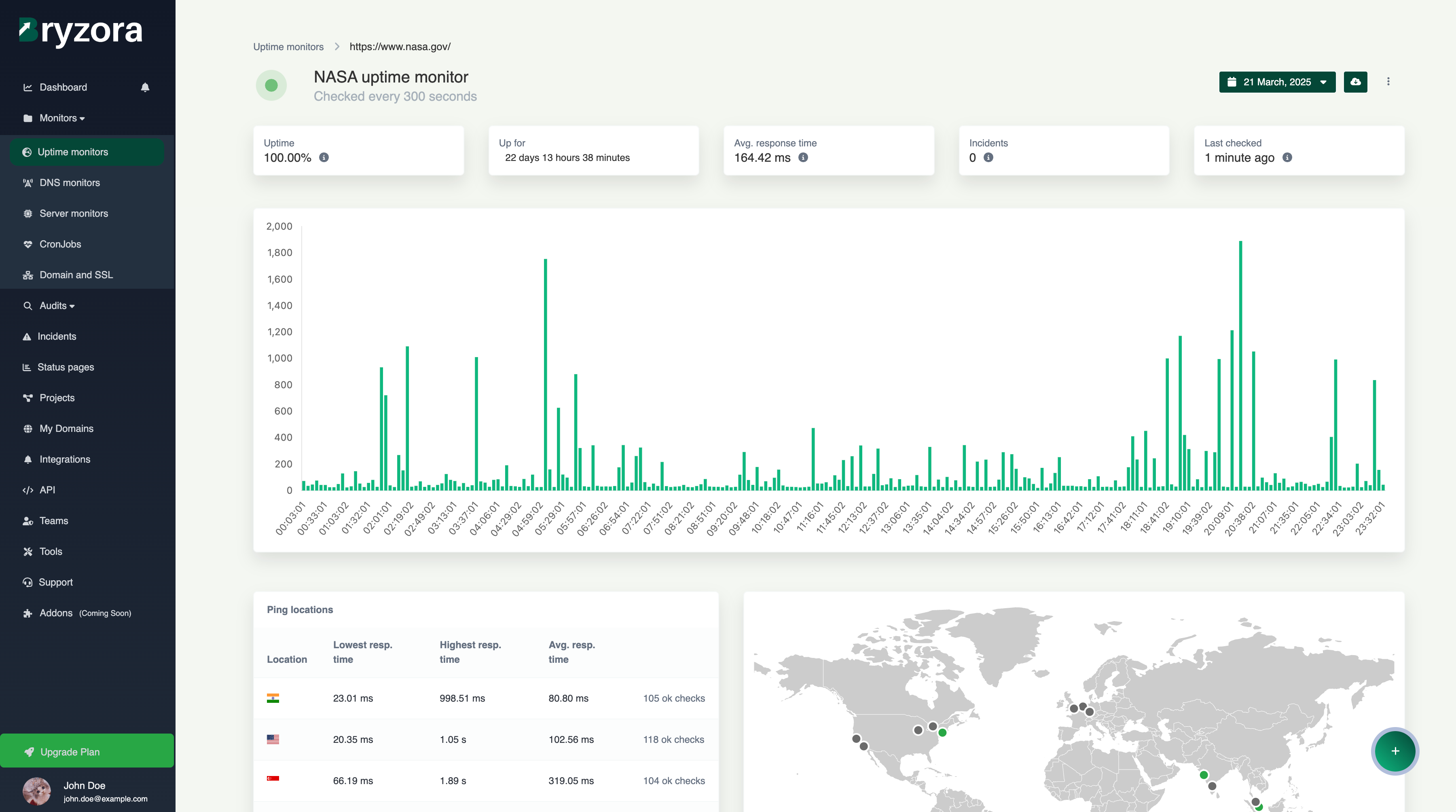
Task: Click the 80.80 ms average value
Action: (568, 698)
